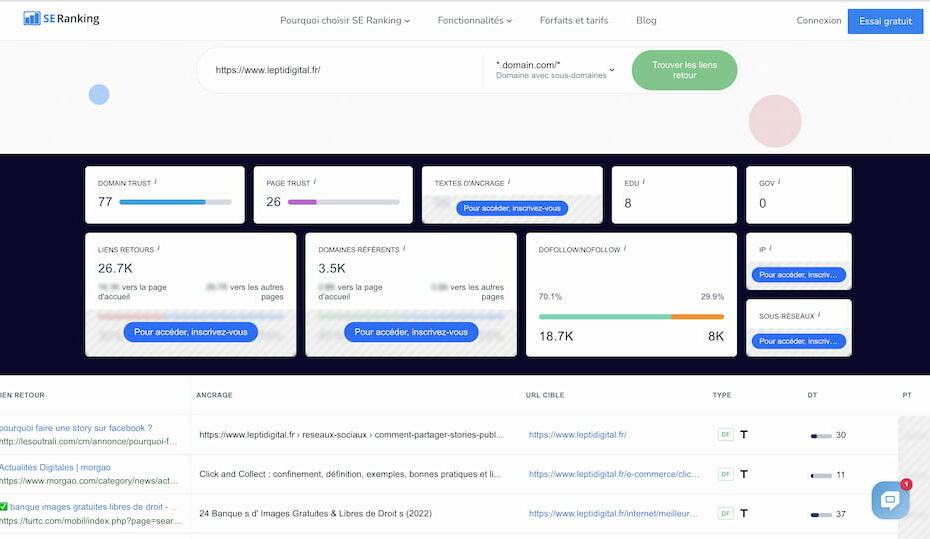Click the Domain Trust score 77

point(105,202)
